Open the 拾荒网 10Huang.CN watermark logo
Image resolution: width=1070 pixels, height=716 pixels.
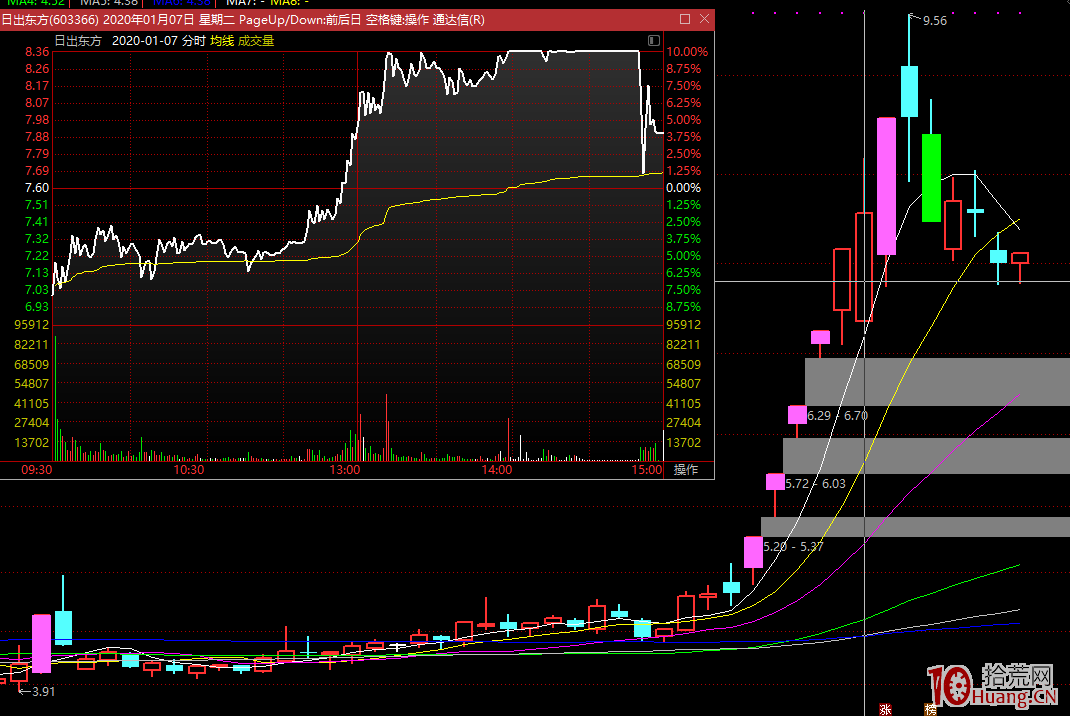point(995,686)
